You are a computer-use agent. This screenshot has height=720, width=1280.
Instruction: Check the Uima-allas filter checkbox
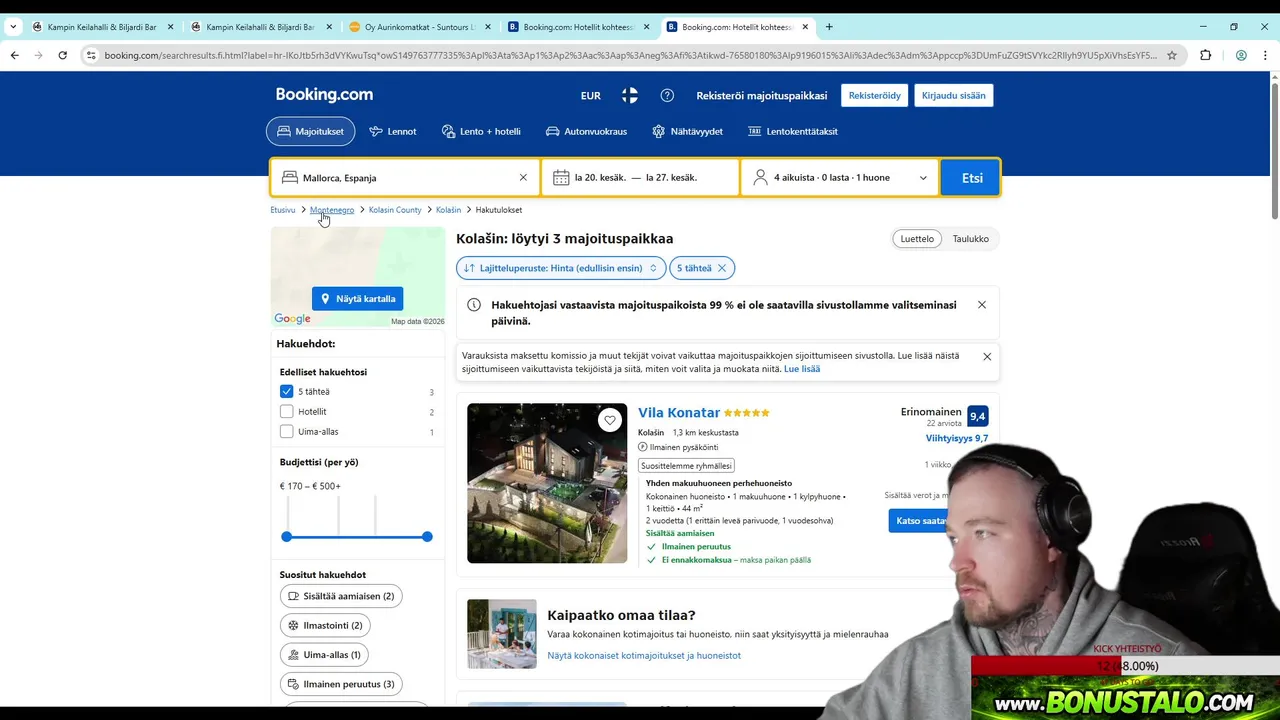tap(287, 432)
